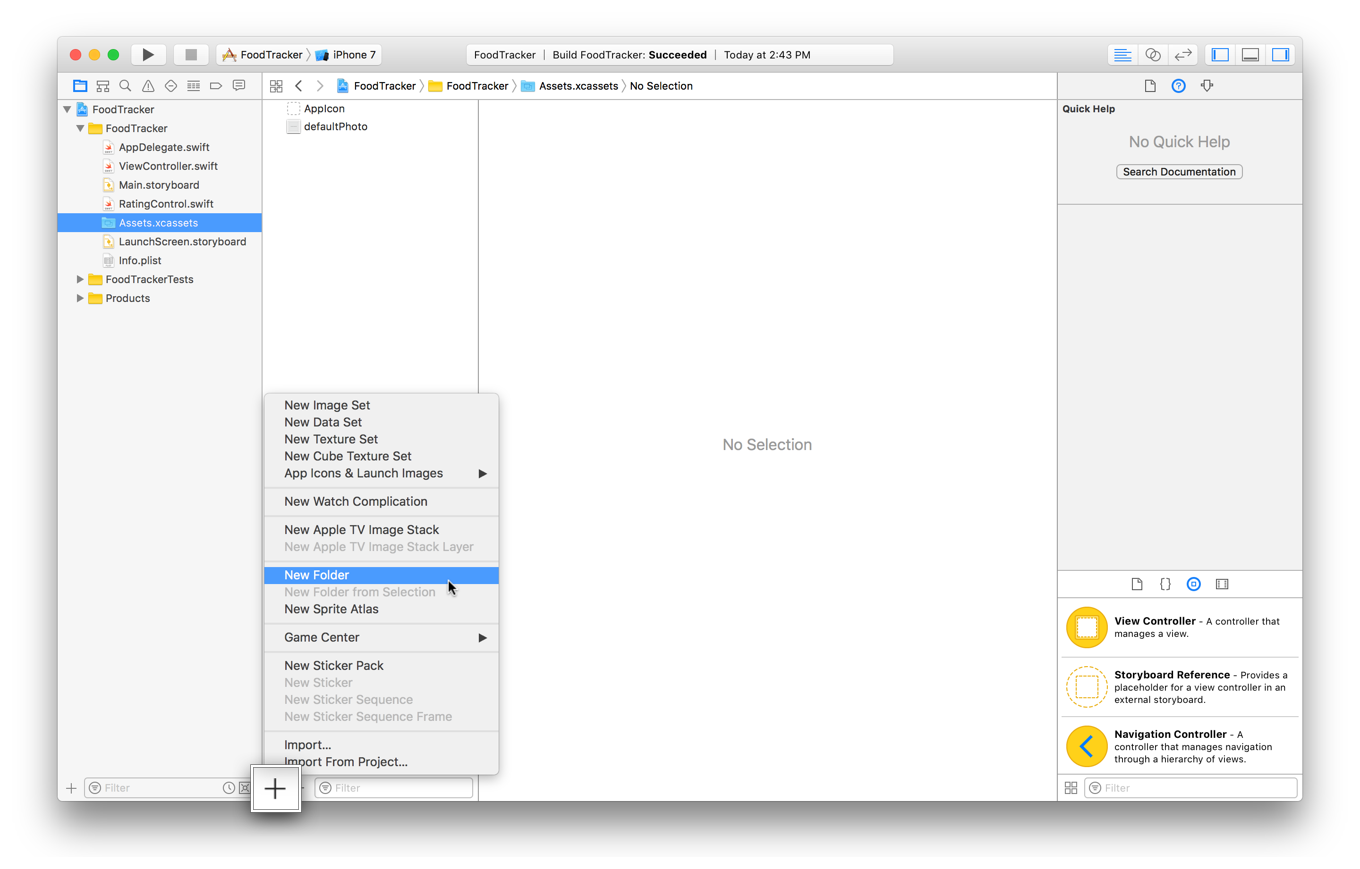
Task: Show the Media library
Action: pyautogui.click(x=1222, y=584)
